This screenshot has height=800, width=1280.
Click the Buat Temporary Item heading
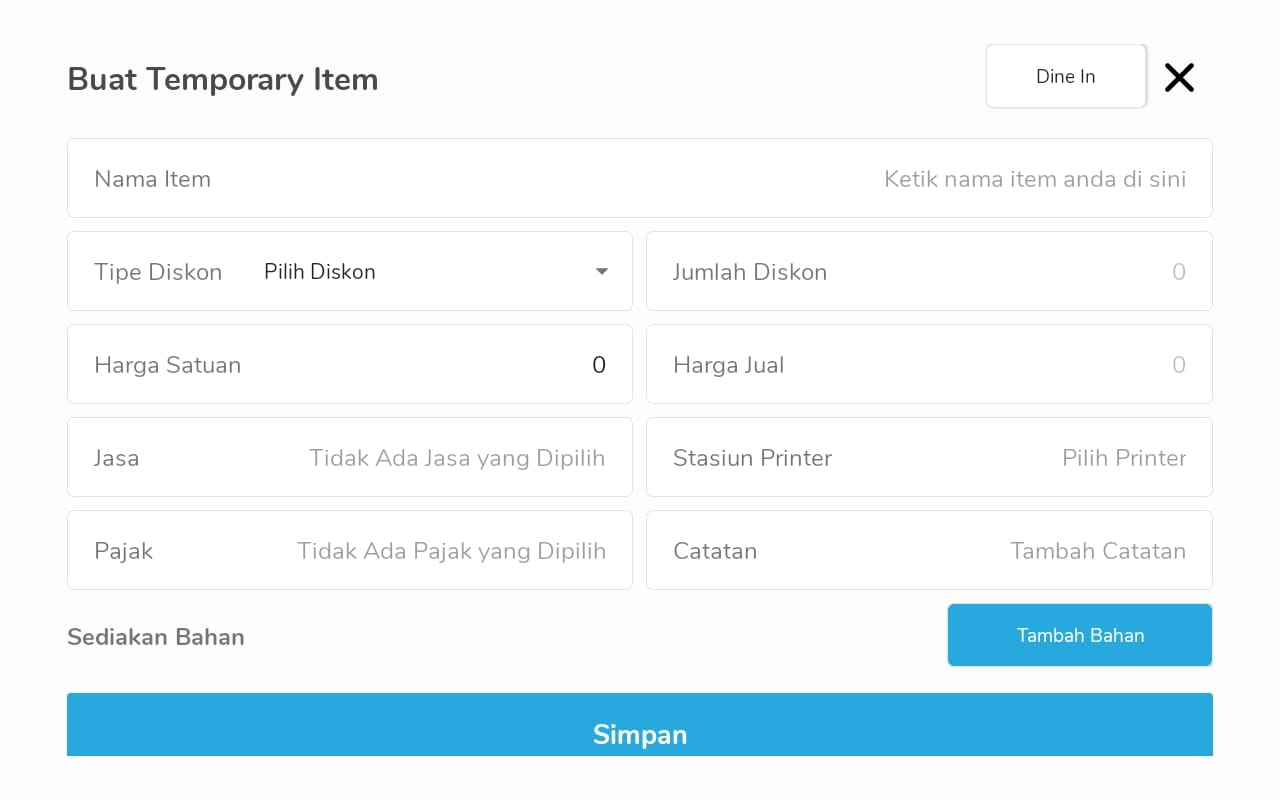(x=223, y=79)
